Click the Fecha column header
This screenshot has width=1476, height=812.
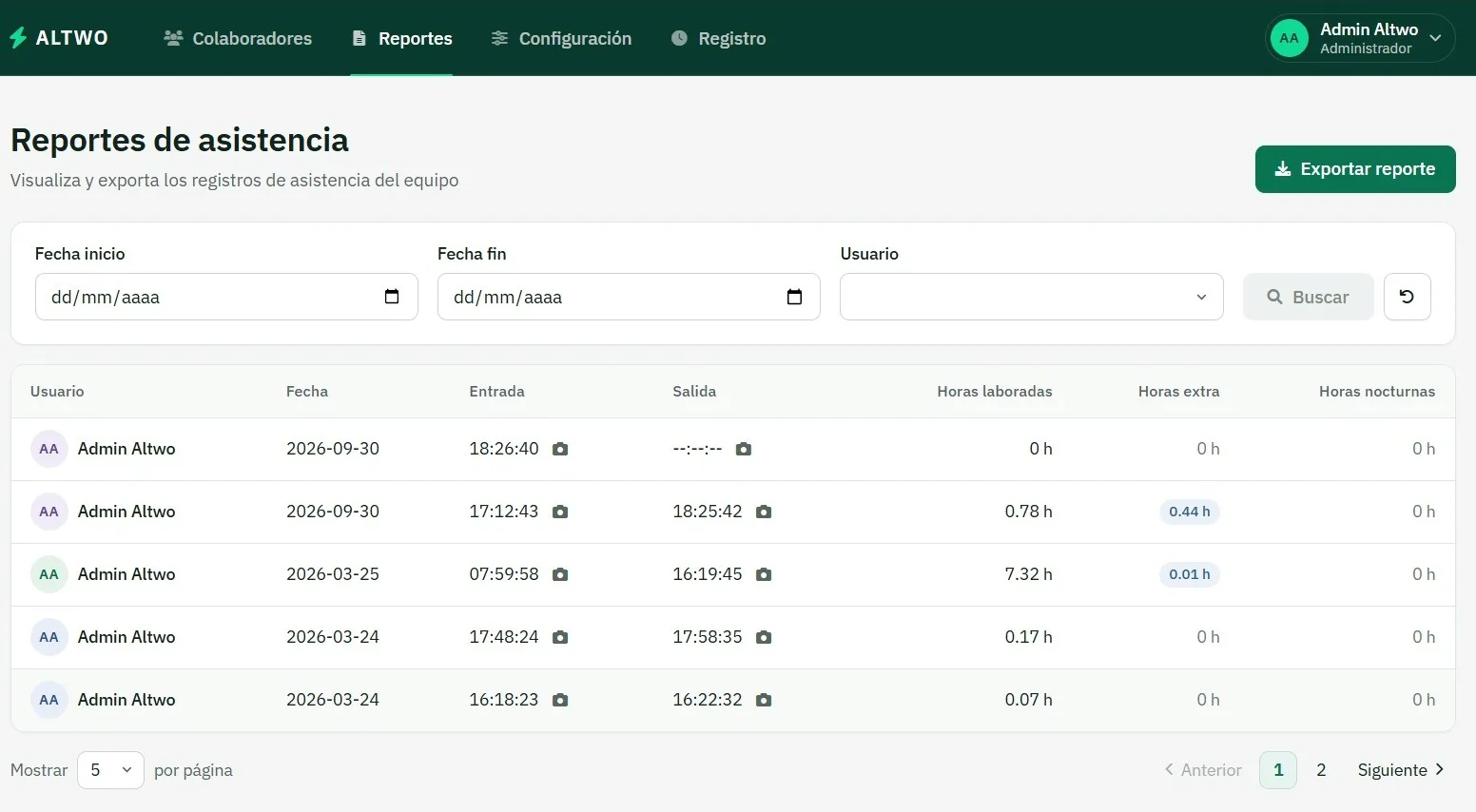(x=307, y=392)
